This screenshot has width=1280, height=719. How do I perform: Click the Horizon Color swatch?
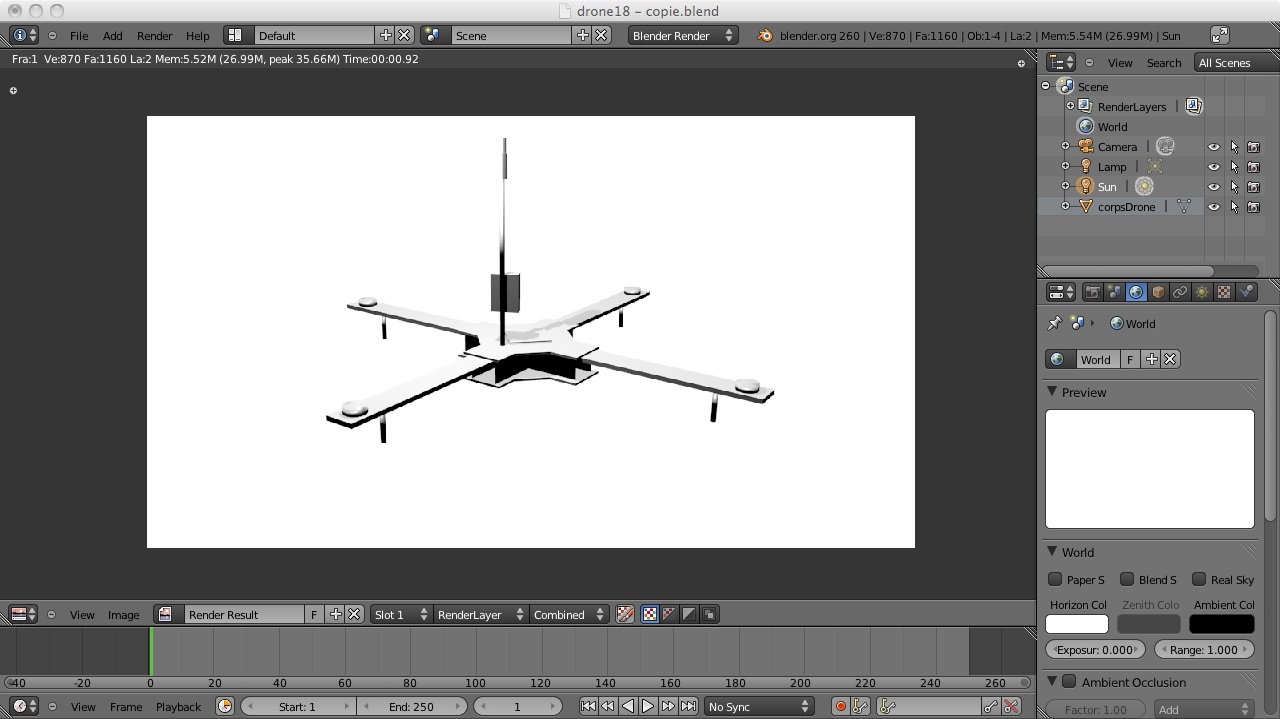(x=1077, y=624)
